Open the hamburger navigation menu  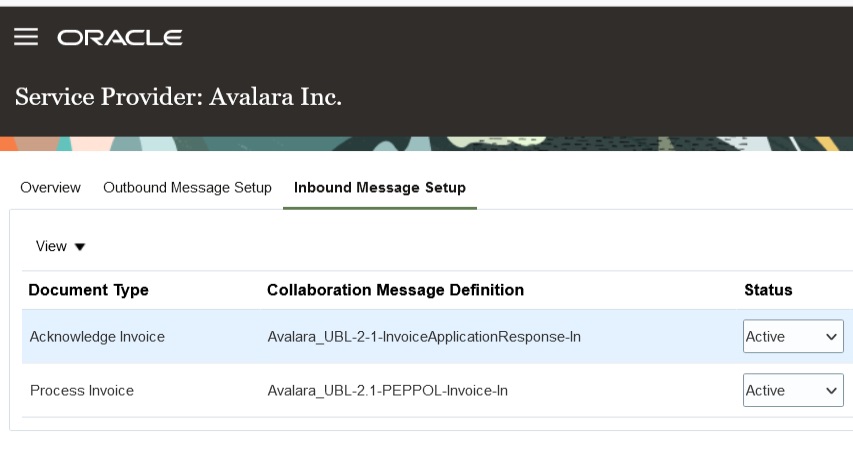(26, 37)
